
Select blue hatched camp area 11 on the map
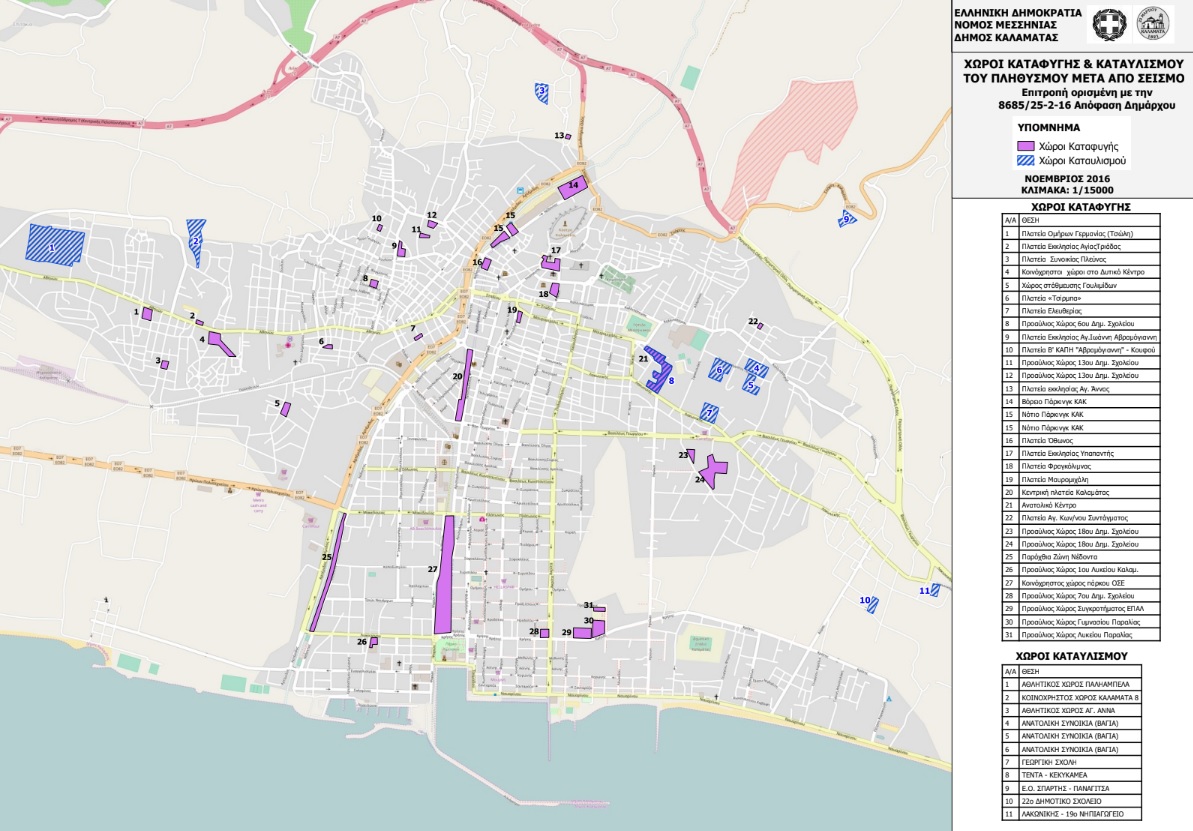pyautogui.click(x=935, y=590)
